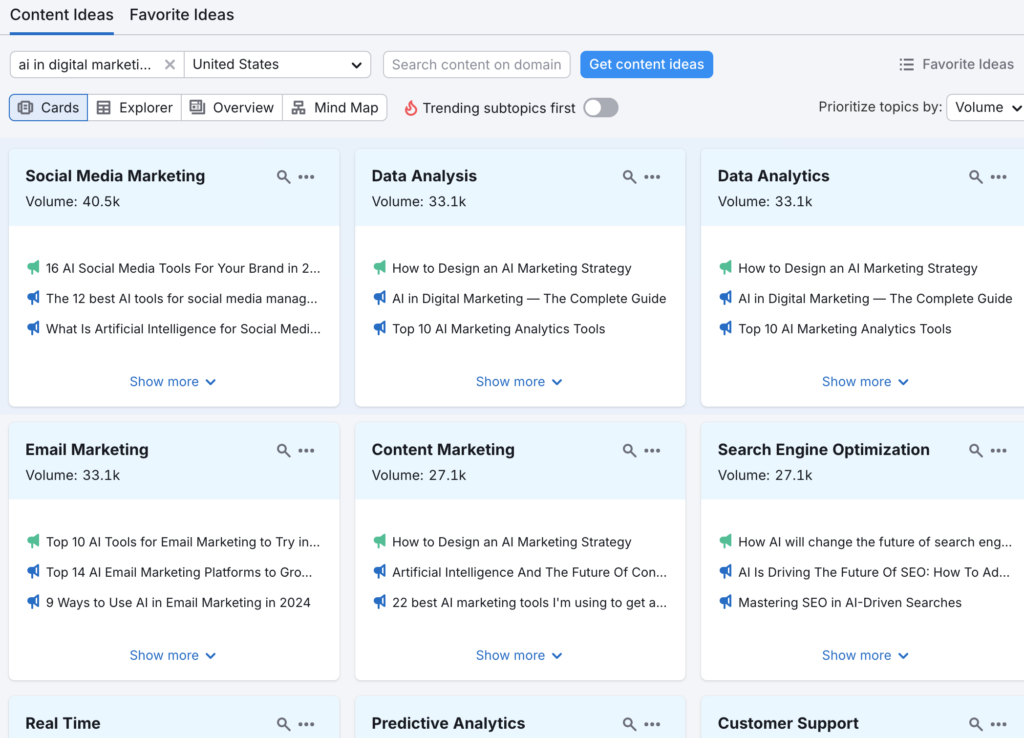Switch to the Favorite Ideas tab
The height and width of the screenshot is (738, 1024).
pos(181,15)
